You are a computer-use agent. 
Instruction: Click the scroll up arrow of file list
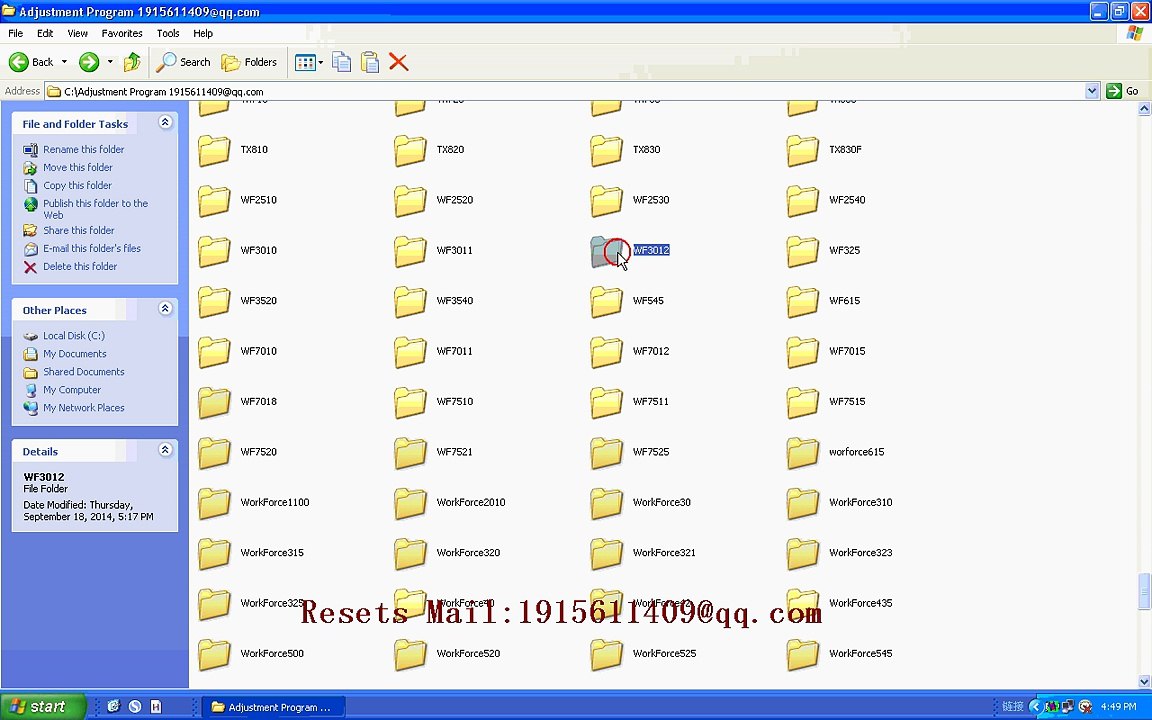(x=1144, y=109)
